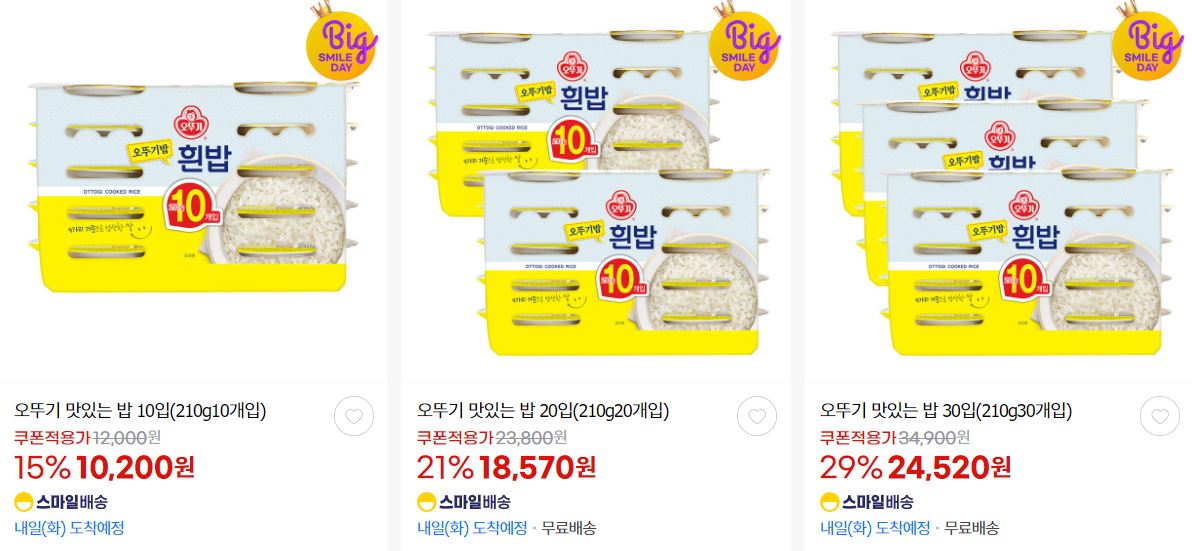Image resolution: width=1192 pixels, height=551 pixels.
Task: Click the Big Smile Day badge on the second product
Action: (x=744, y=42)
